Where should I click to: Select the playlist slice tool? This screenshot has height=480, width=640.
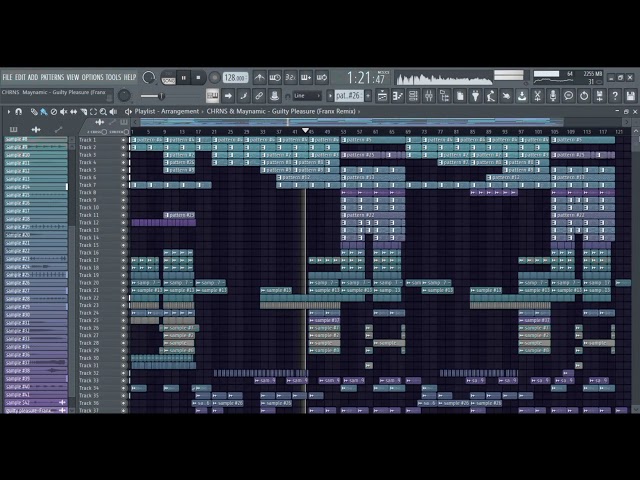coord(83,111)
